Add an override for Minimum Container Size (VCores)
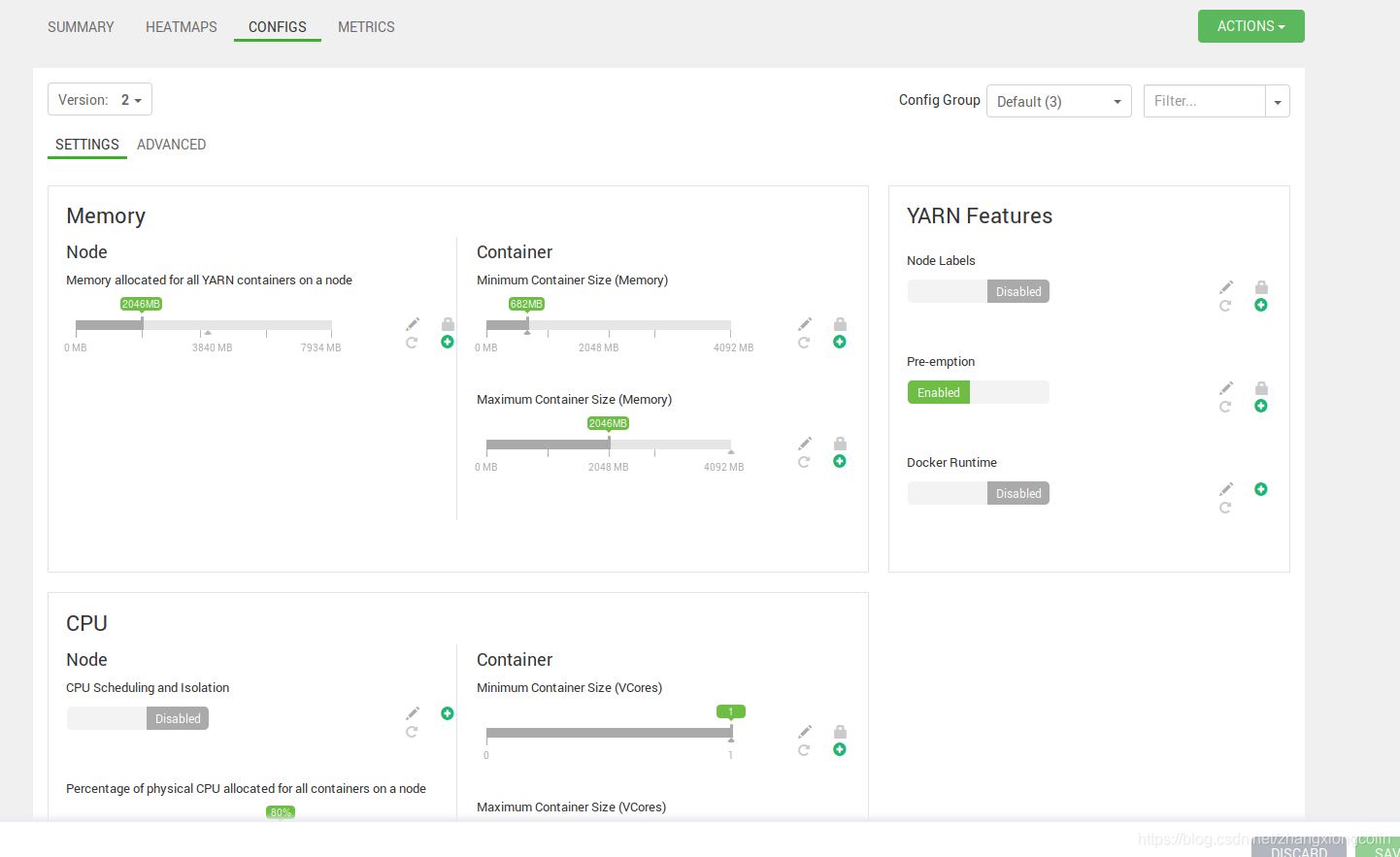The width and height of the screenshot is (1400, 857). click(x=840, y=749)
